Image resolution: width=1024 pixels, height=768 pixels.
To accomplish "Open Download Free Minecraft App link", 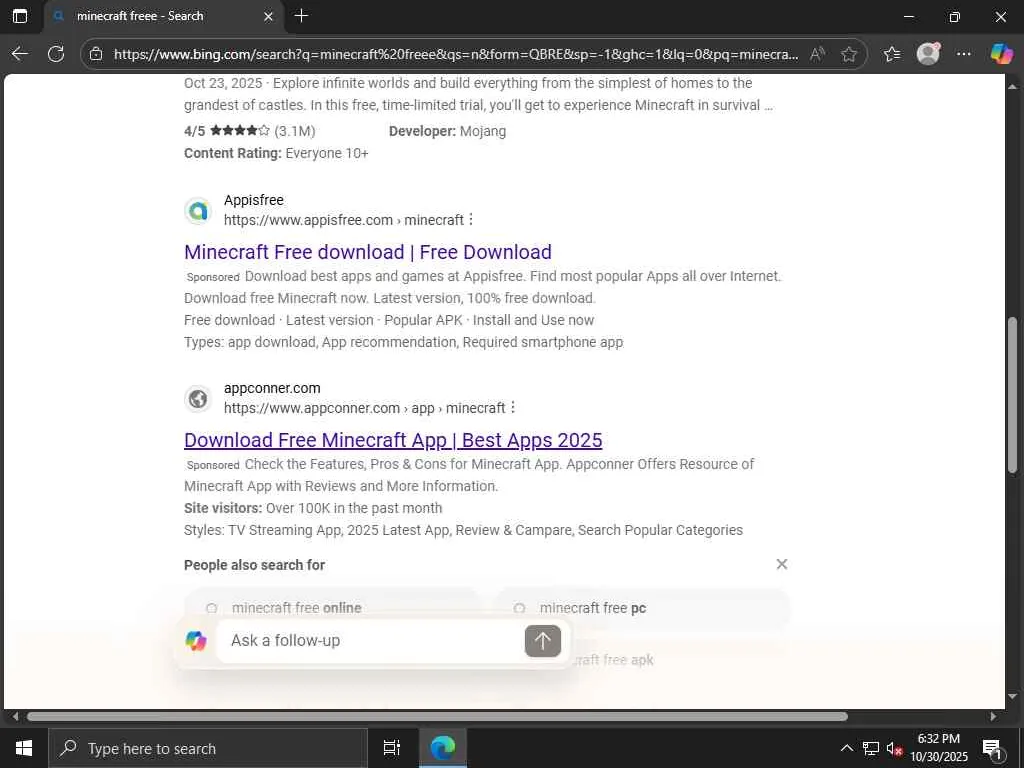I will tap(393, 440).
